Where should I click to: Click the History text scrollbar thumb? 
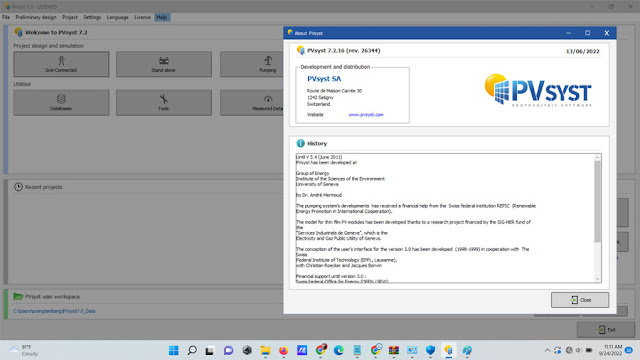598,202
